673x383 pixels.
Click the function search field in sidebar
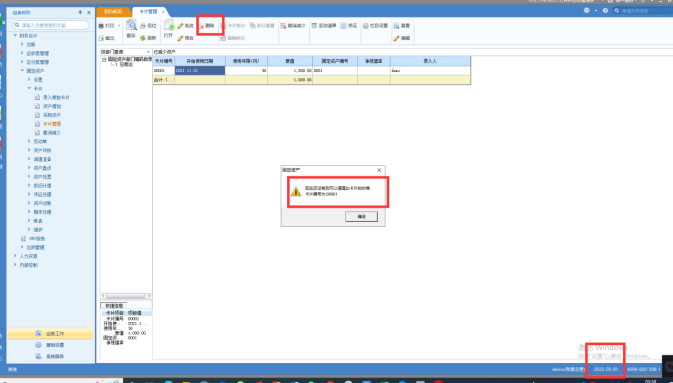click(x=51, y=25)
